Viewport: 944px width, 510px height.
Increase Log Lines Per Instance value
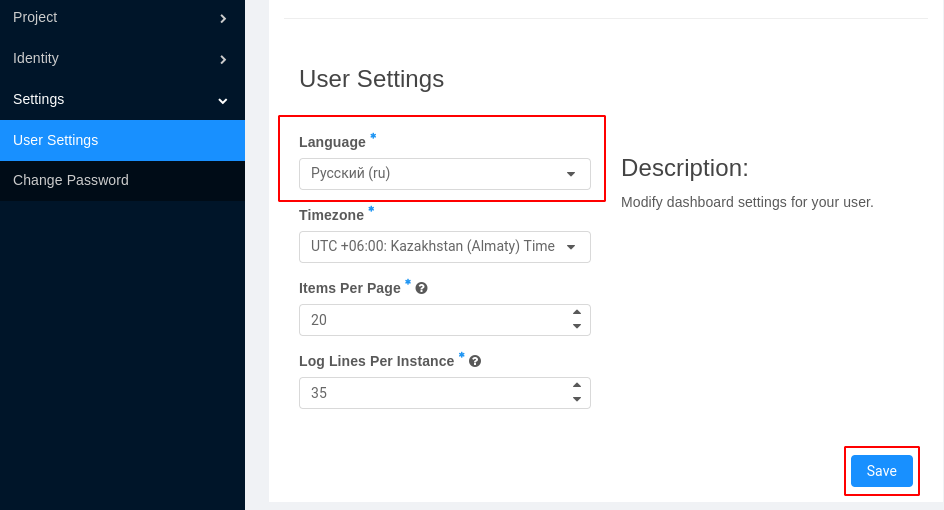coord(577,385)
